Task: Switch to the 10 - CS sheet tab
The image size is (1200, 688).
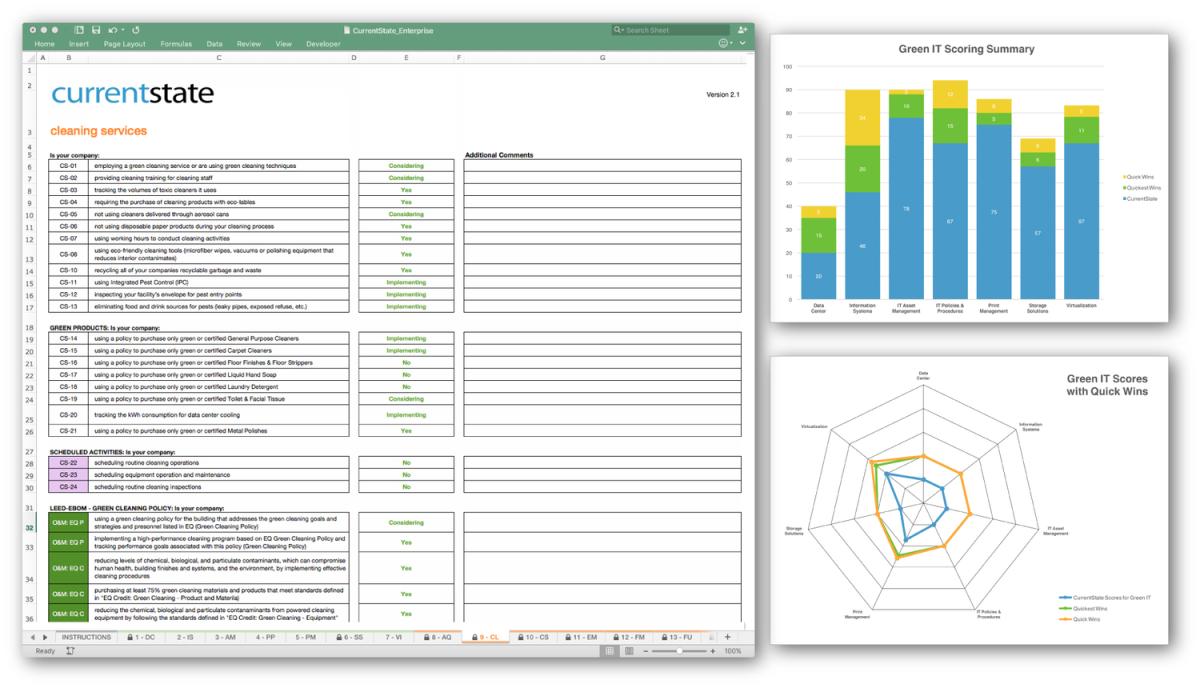Action: tap(534, 637)
